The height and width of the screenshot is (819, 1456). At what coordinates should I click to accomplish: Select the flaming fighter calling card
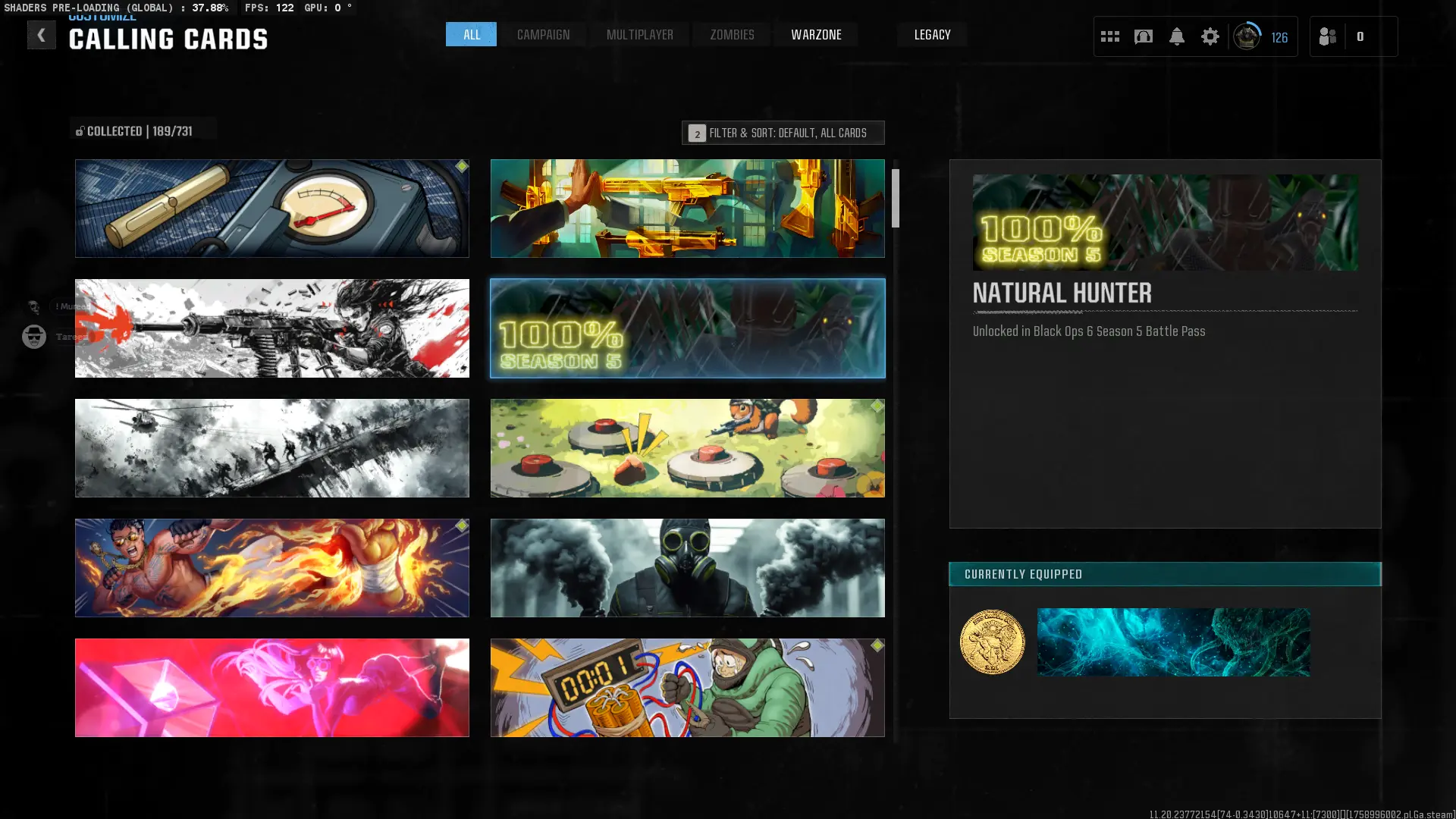pos(271,567)
